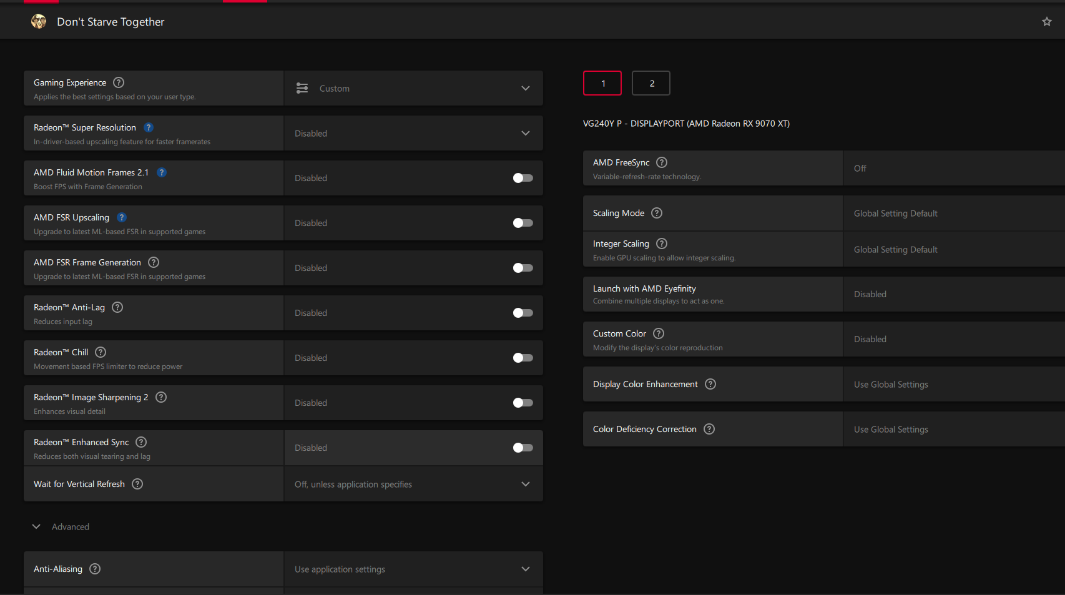This screenshot has width=1065, height=595.
Task: Open help icon for AMD FreeSync
Action: click(661, 162)
